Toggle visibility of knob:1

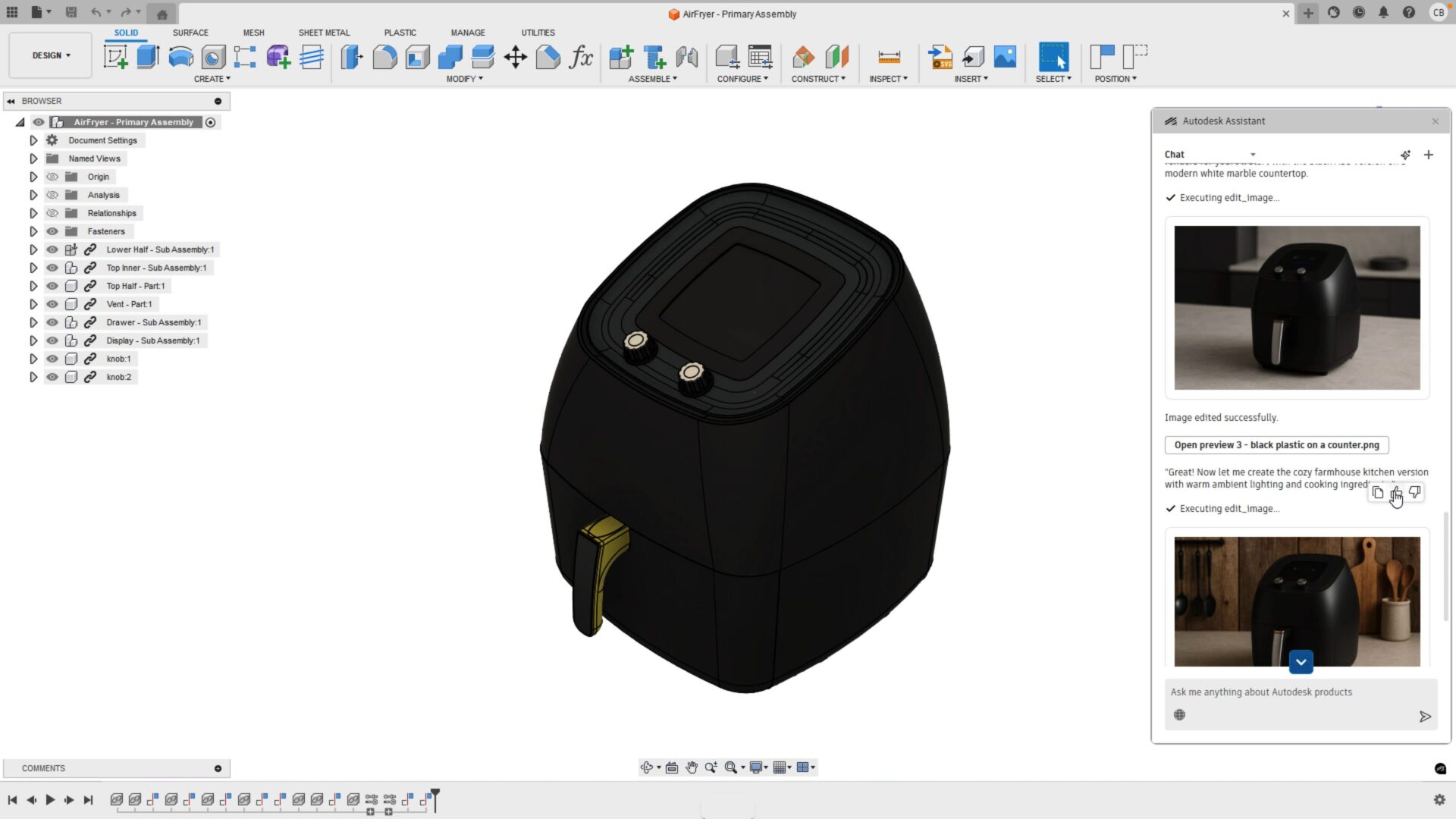(x=52, y=359)
